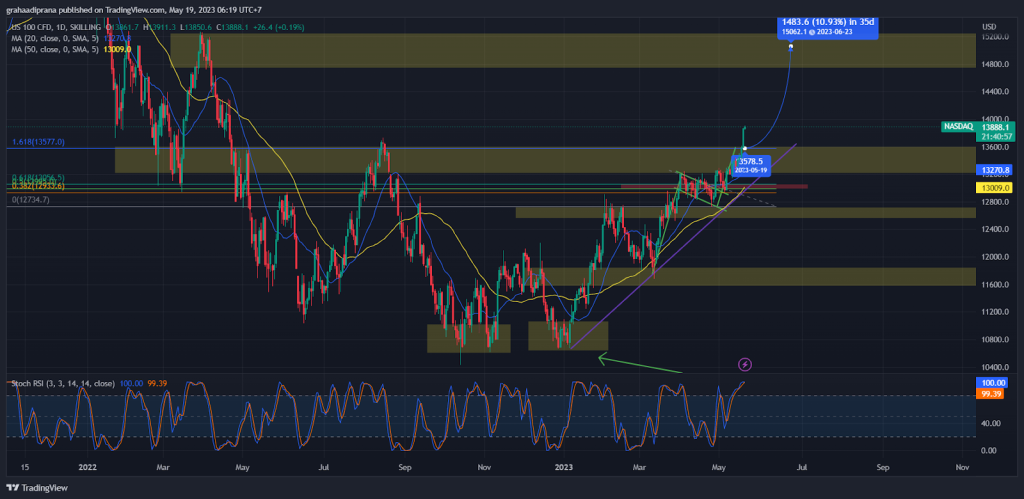Select the "MA (50, close, 0, SMA, 5)" legend
Image resolution: width=1024 pixels, height=499 pixels.
click(56, 49)
